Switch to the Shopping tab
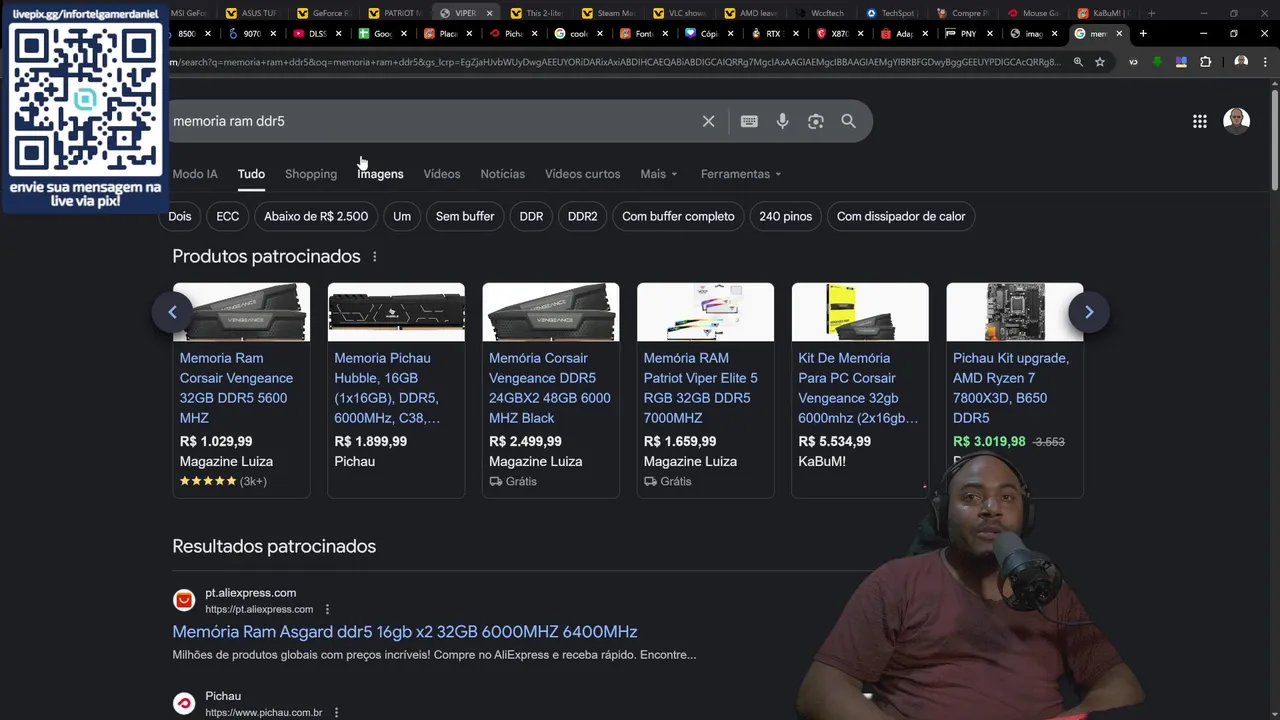 click(311, 174)
